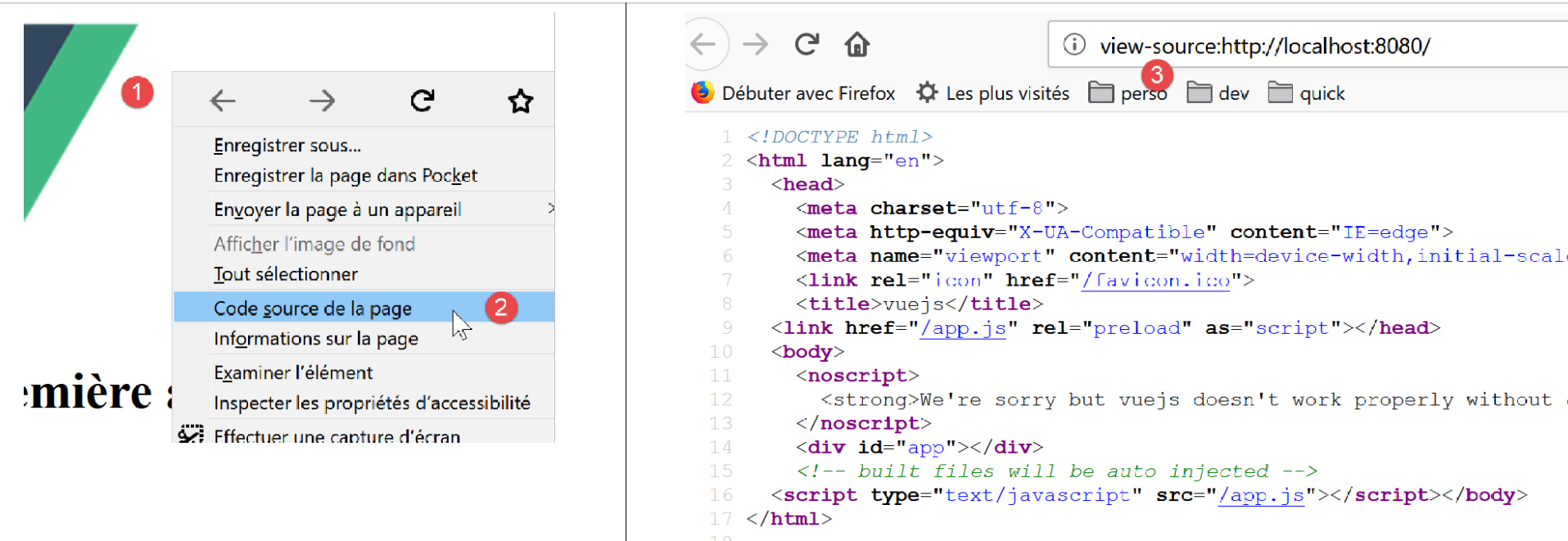
Task: Open the 'Les plus visités' bookmark
Action: coord(992,93)
